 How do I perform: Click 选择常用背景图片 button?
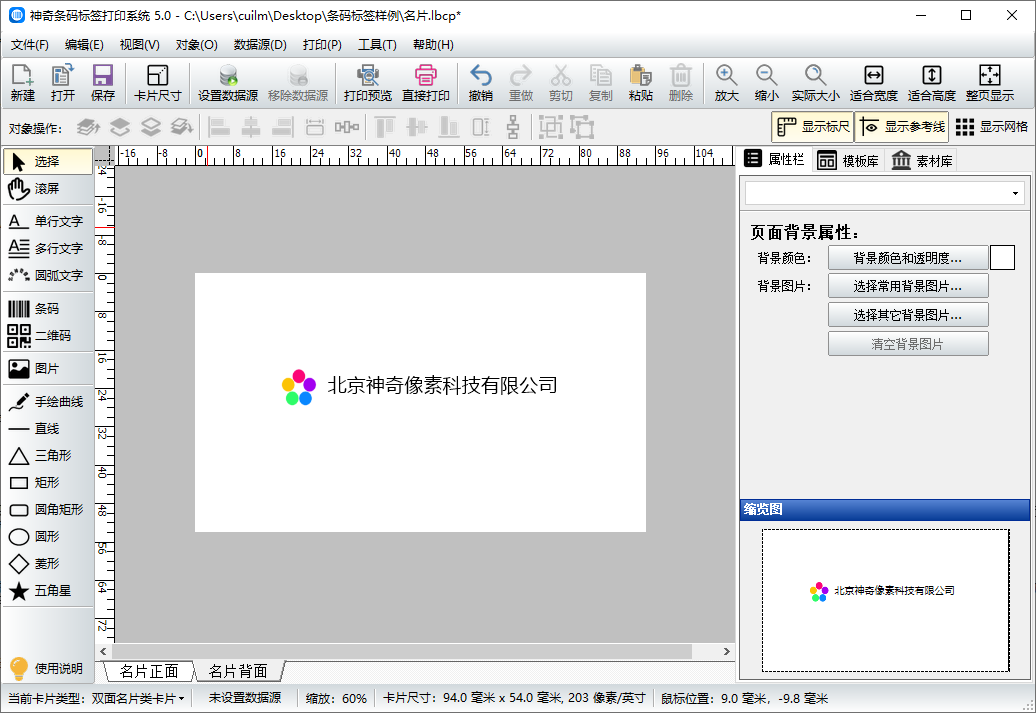tap(907, 286)
